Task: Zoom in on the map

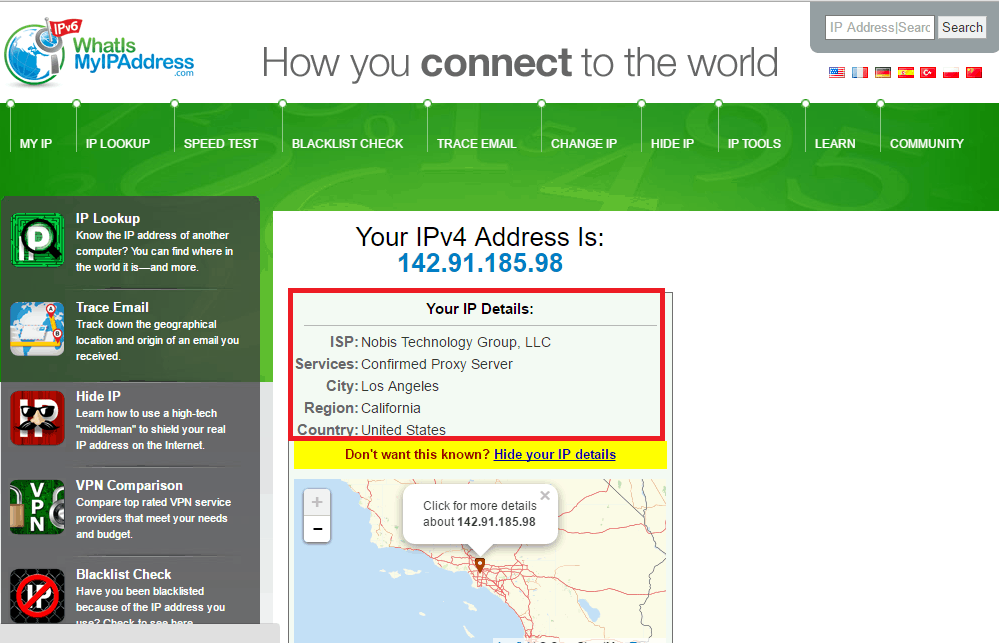Action: tap(317, 502)
